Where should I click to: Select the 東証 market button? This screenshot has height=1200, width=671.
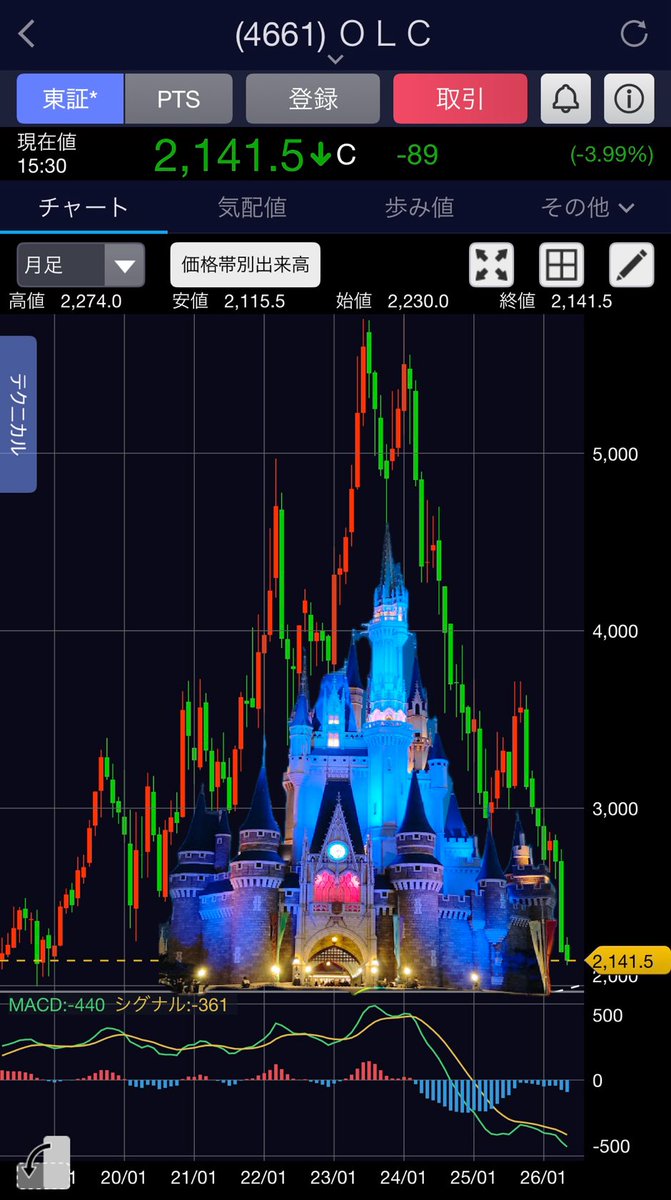coord(69,99)
